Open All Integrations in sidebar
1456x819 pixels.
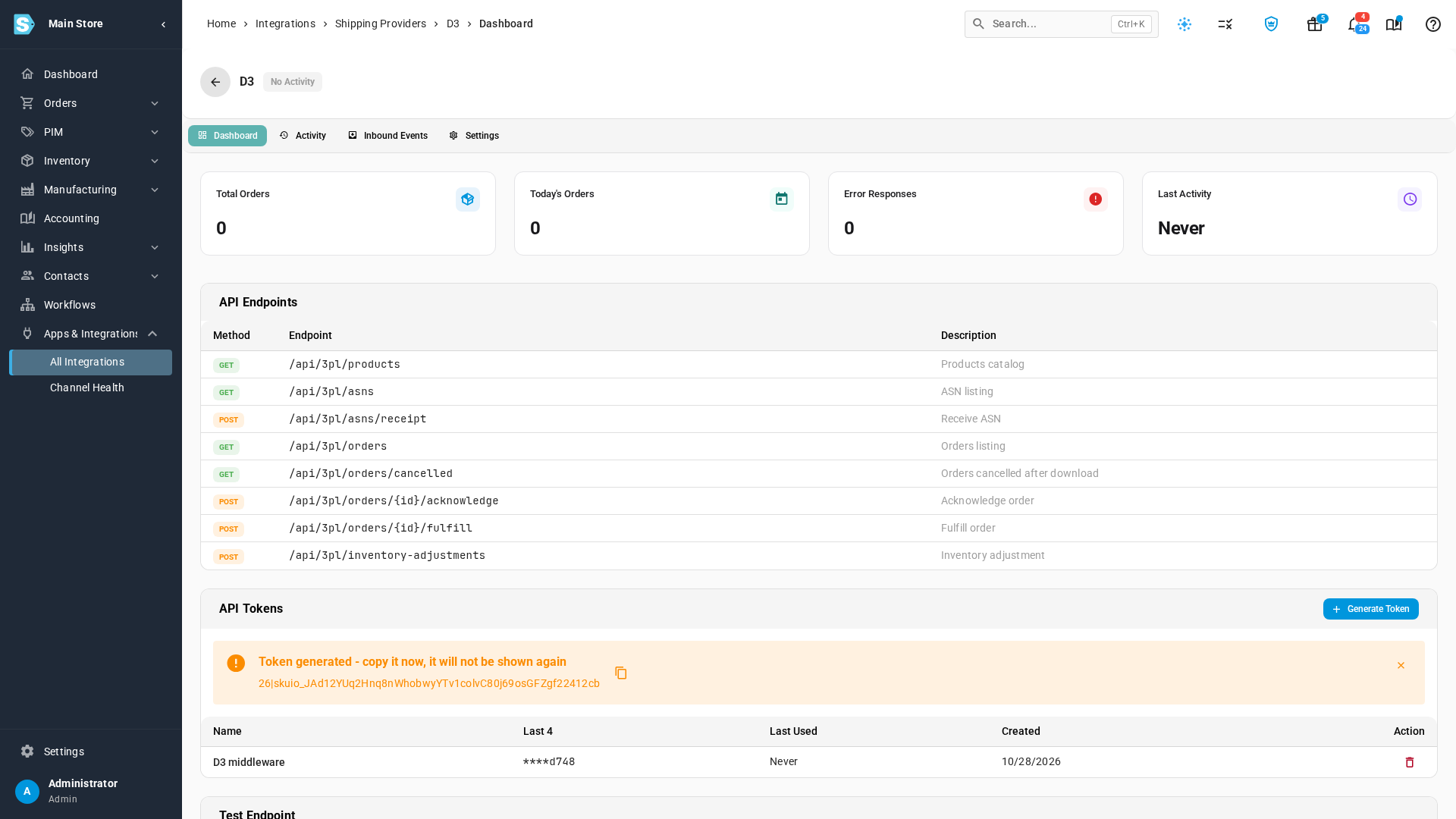(x=91, y=362)
